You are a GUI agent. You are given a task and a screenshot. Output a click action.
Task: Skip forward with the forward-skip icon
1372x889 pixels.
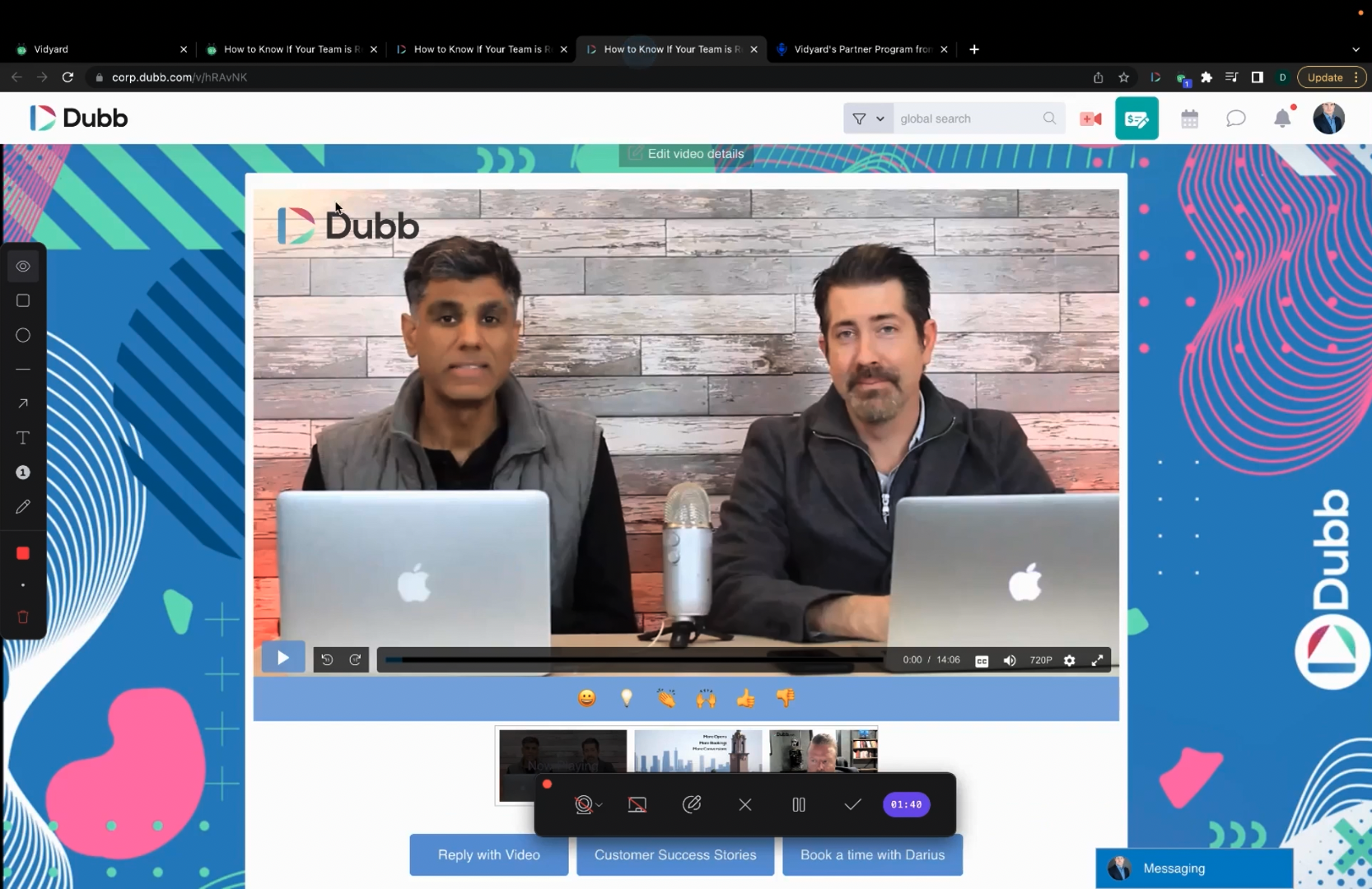pos(355,660)
